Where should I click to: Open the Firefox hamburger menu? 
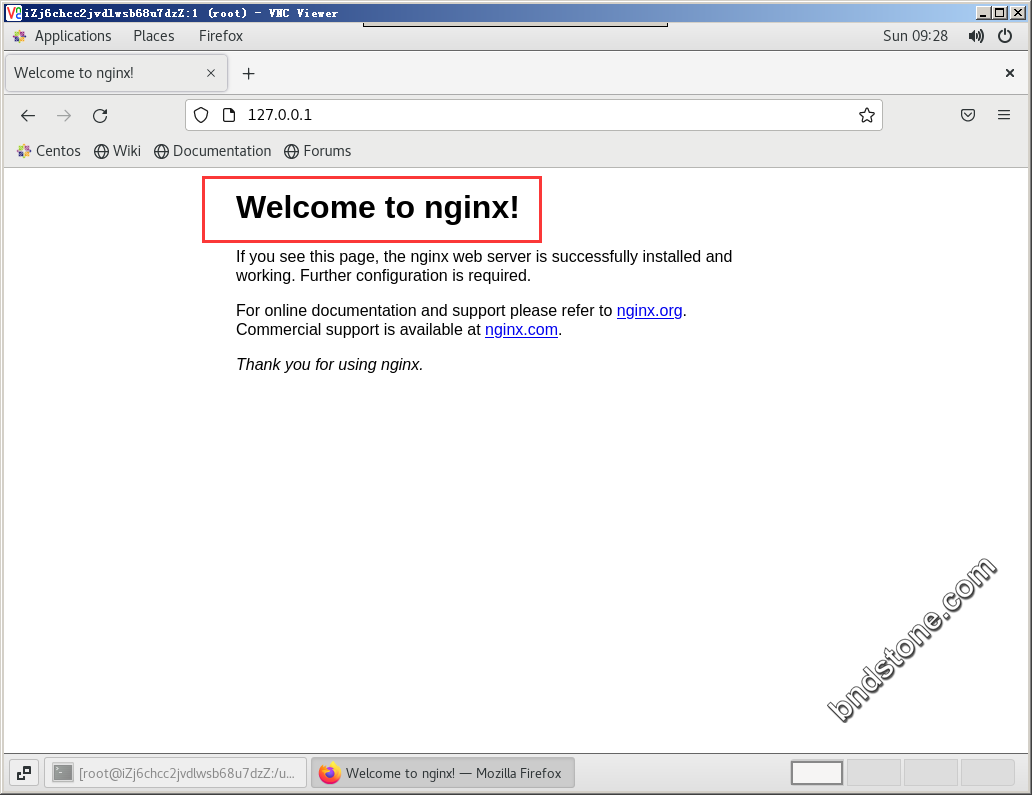(x=1004, y=115)
